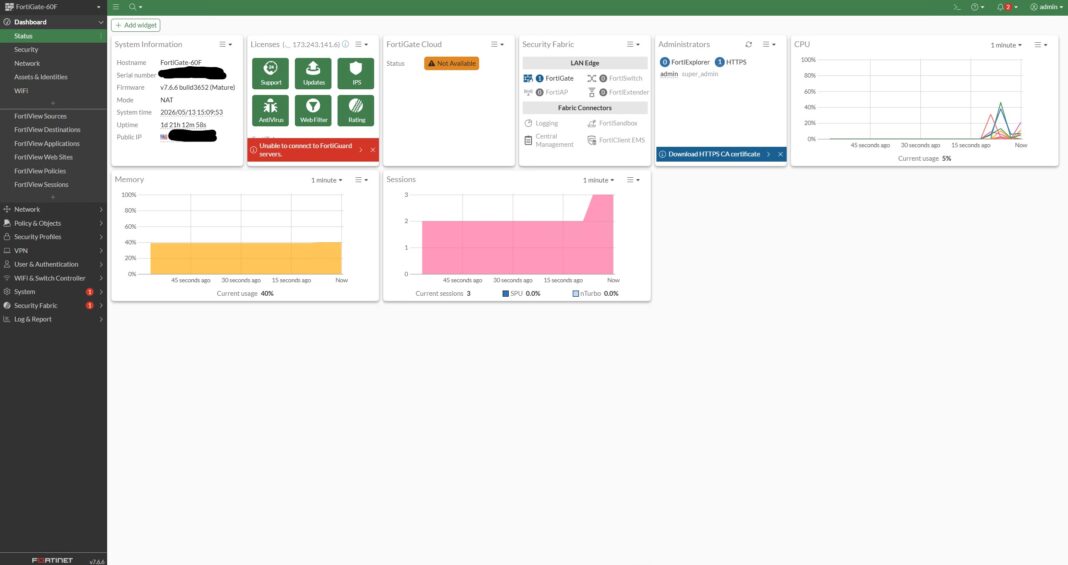The height and width of the screenshot is (565, 1068).
Task: Click the Logging connector icon
Action: click(x=528, y=123)
